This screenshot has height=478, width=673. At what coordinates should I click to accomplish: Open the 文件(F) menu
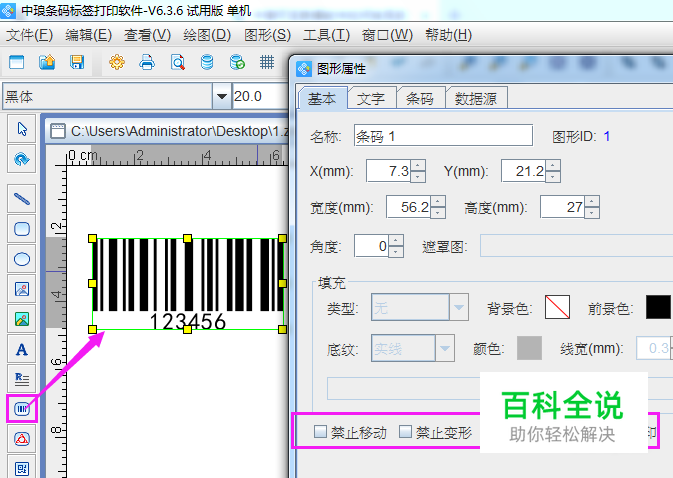click(29, 35)
